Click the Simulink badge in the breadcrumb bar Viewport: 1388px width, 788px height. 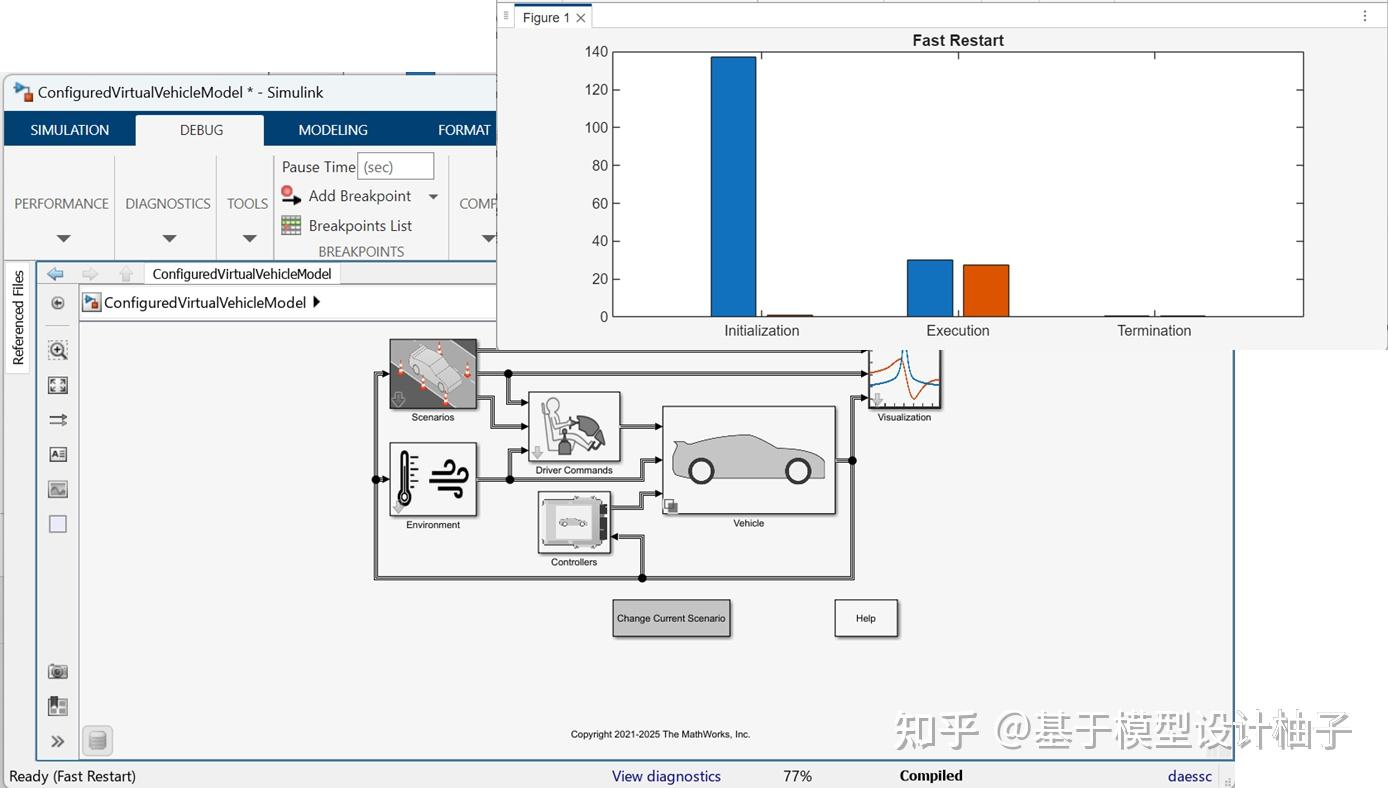click(x=90, y=302)
